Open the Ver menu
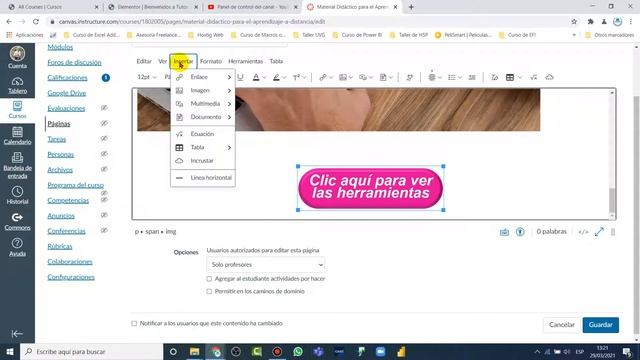 [x=162, y=61]
